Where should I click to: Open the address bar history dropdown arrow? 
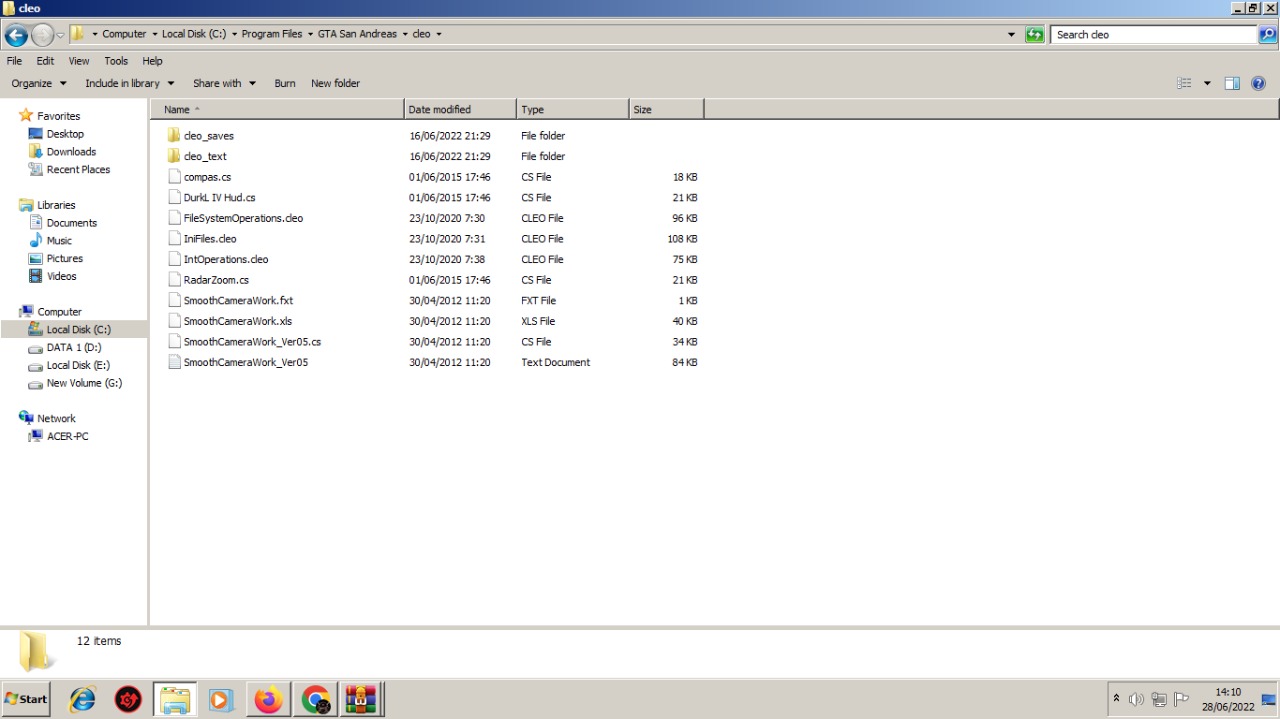coord(1011,34)
